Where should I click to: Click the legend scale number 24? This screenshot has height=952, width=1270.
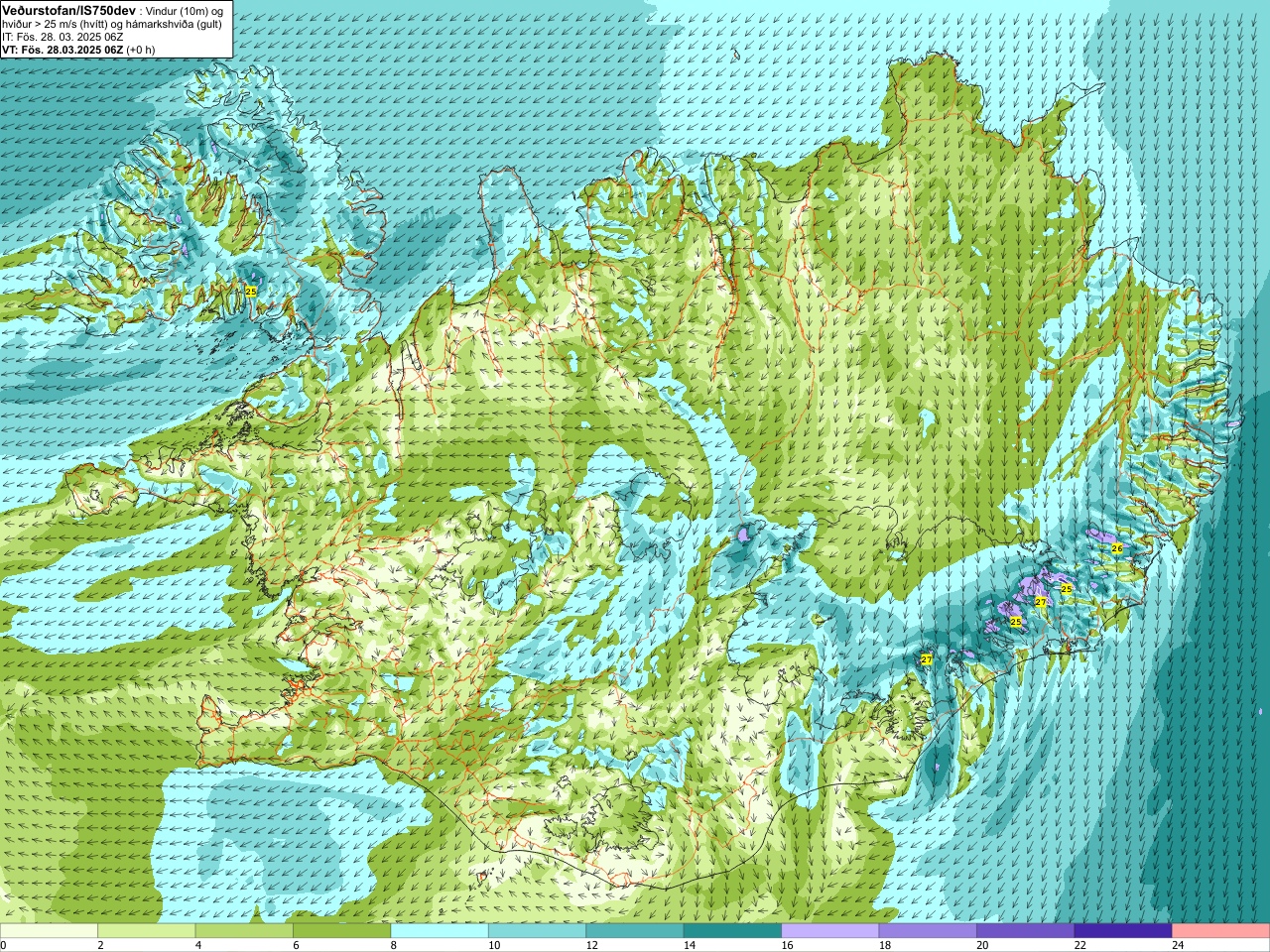[1178, 945]
